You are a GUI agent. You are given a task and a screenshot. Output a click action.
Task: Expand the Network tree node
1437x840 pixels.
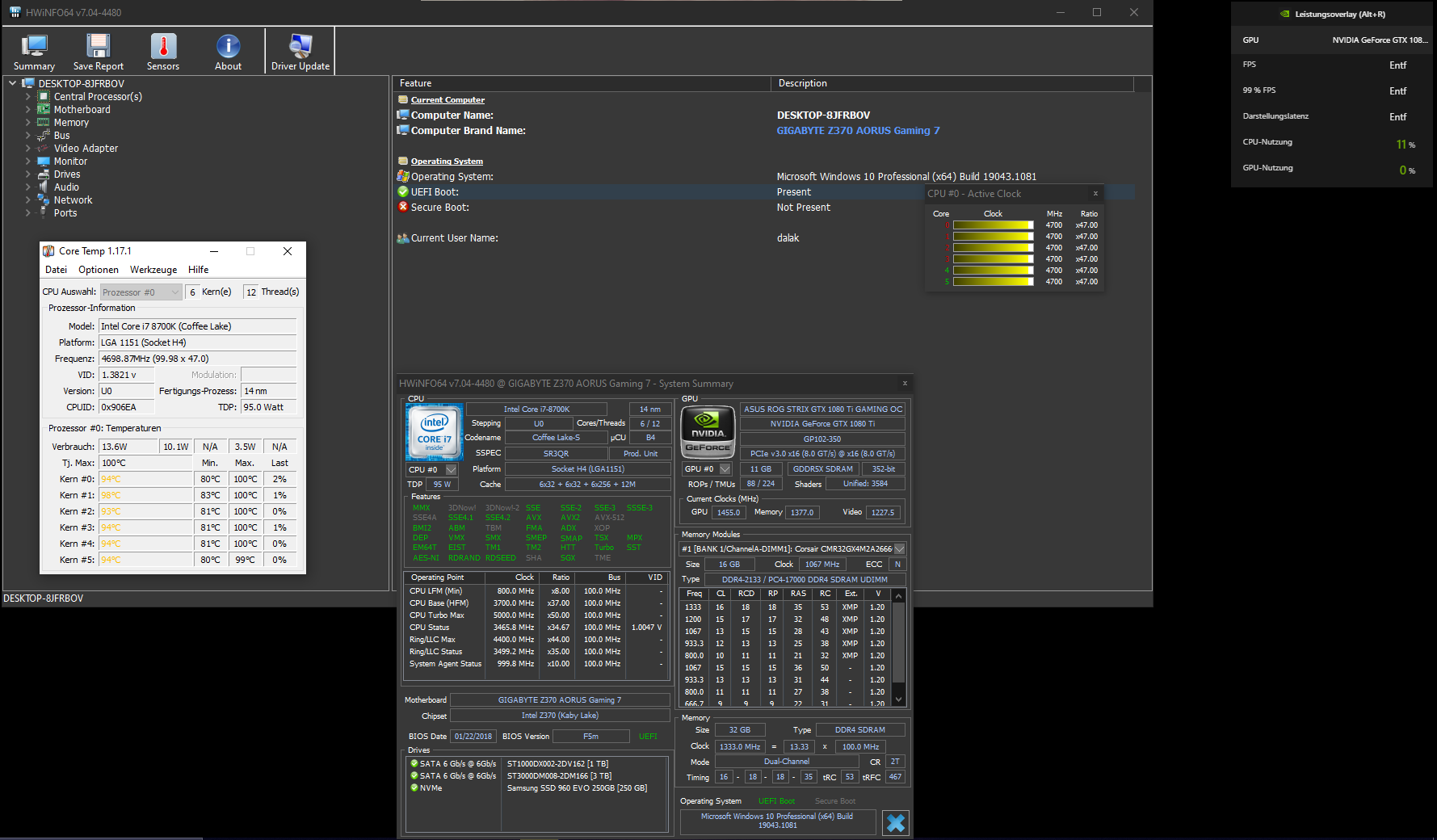point(28,200)
